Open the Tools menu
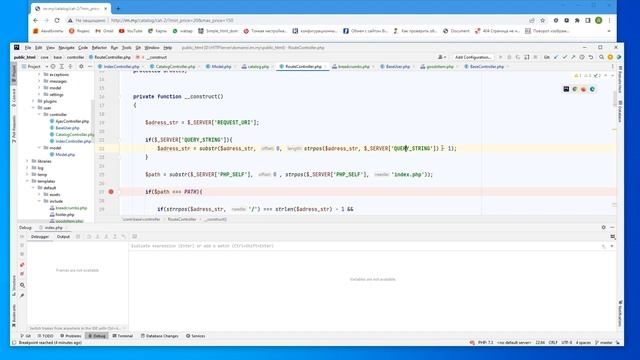This screenshot has height=360, width=640. 127,48
